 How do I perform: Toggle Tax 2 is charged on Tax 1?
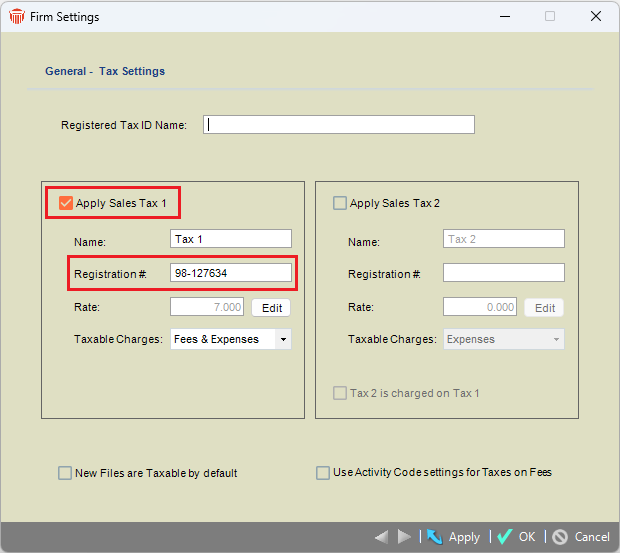click(340, 393)
